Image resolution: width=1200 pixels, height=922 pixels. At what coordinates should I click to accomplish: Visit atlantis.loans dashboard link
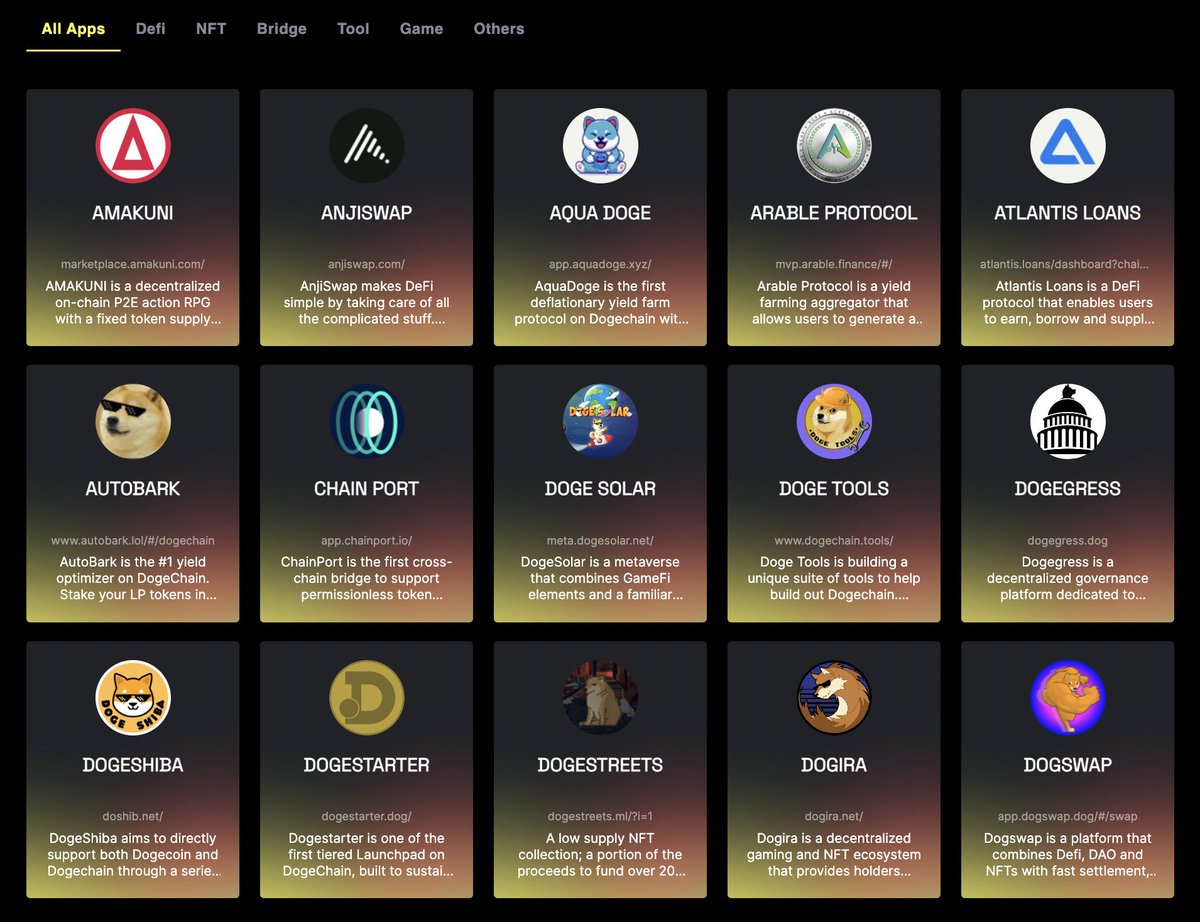1065,265
